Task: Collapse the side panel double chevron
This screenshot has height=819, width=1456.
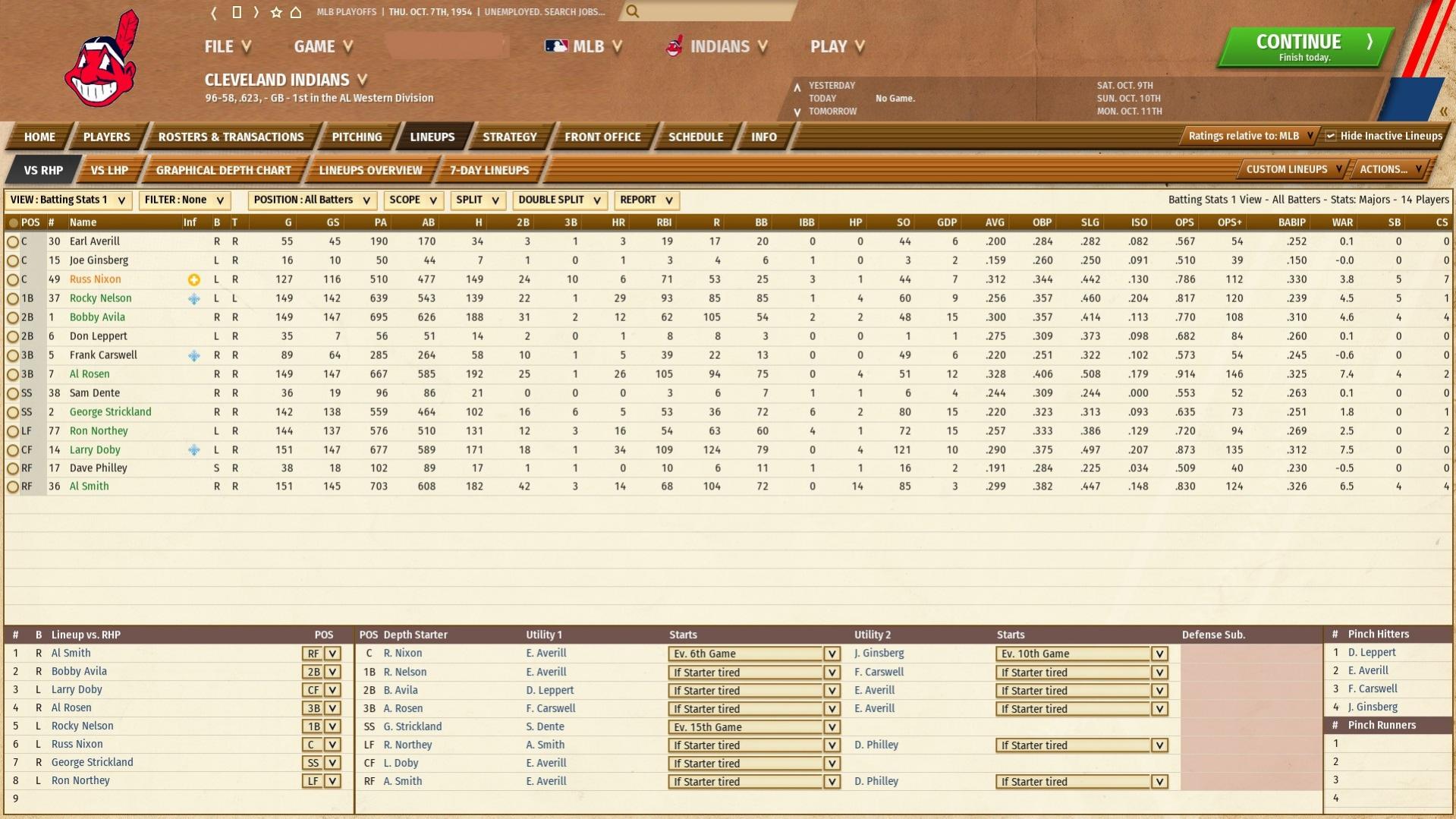Action: 1443,112
